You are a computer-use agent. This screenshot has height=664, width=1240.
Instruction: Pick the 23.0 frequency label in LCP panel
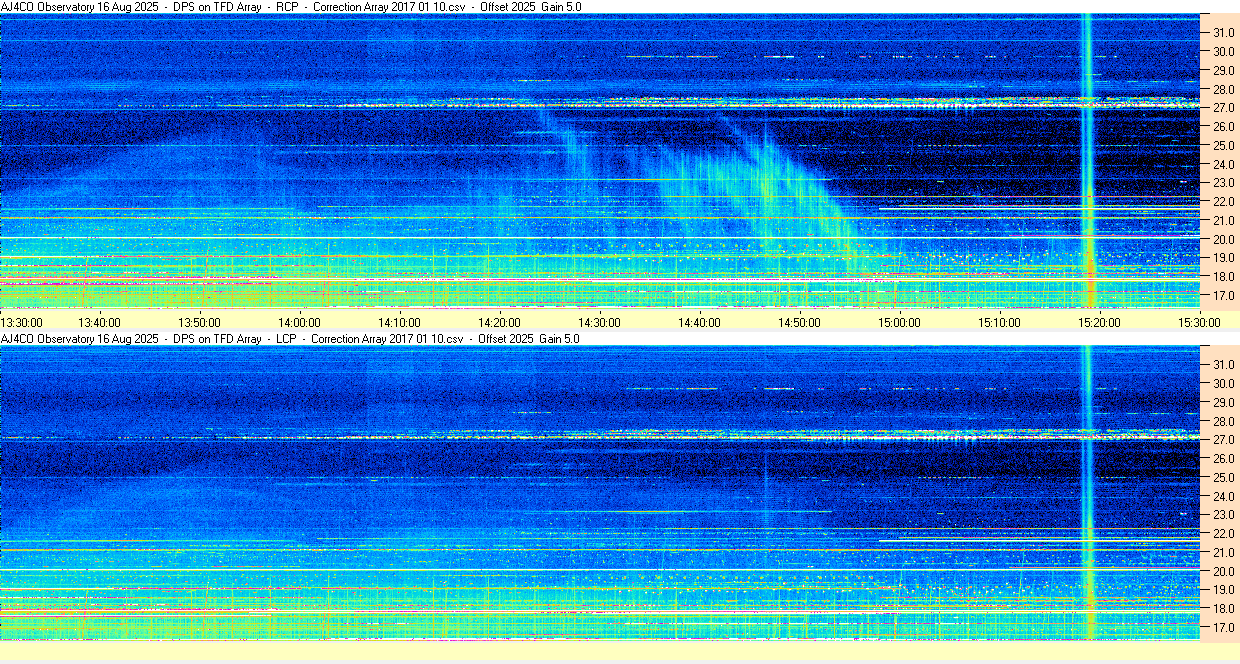(1224, 515)
